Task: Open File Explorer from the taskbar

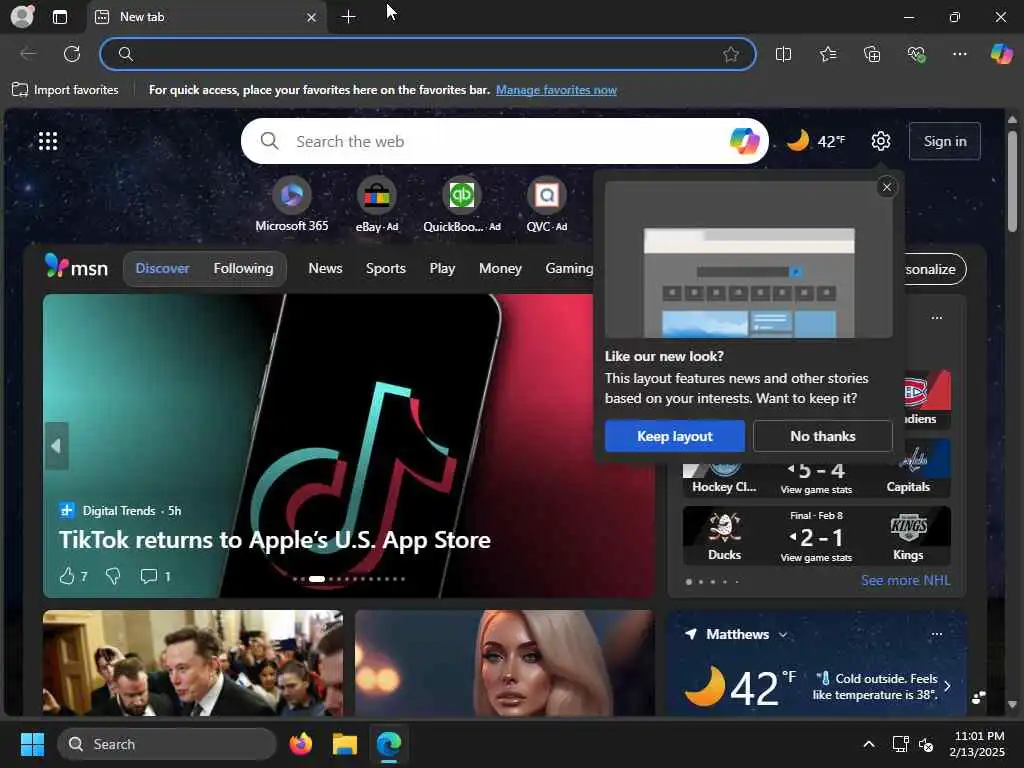Action: pos(345,744)
